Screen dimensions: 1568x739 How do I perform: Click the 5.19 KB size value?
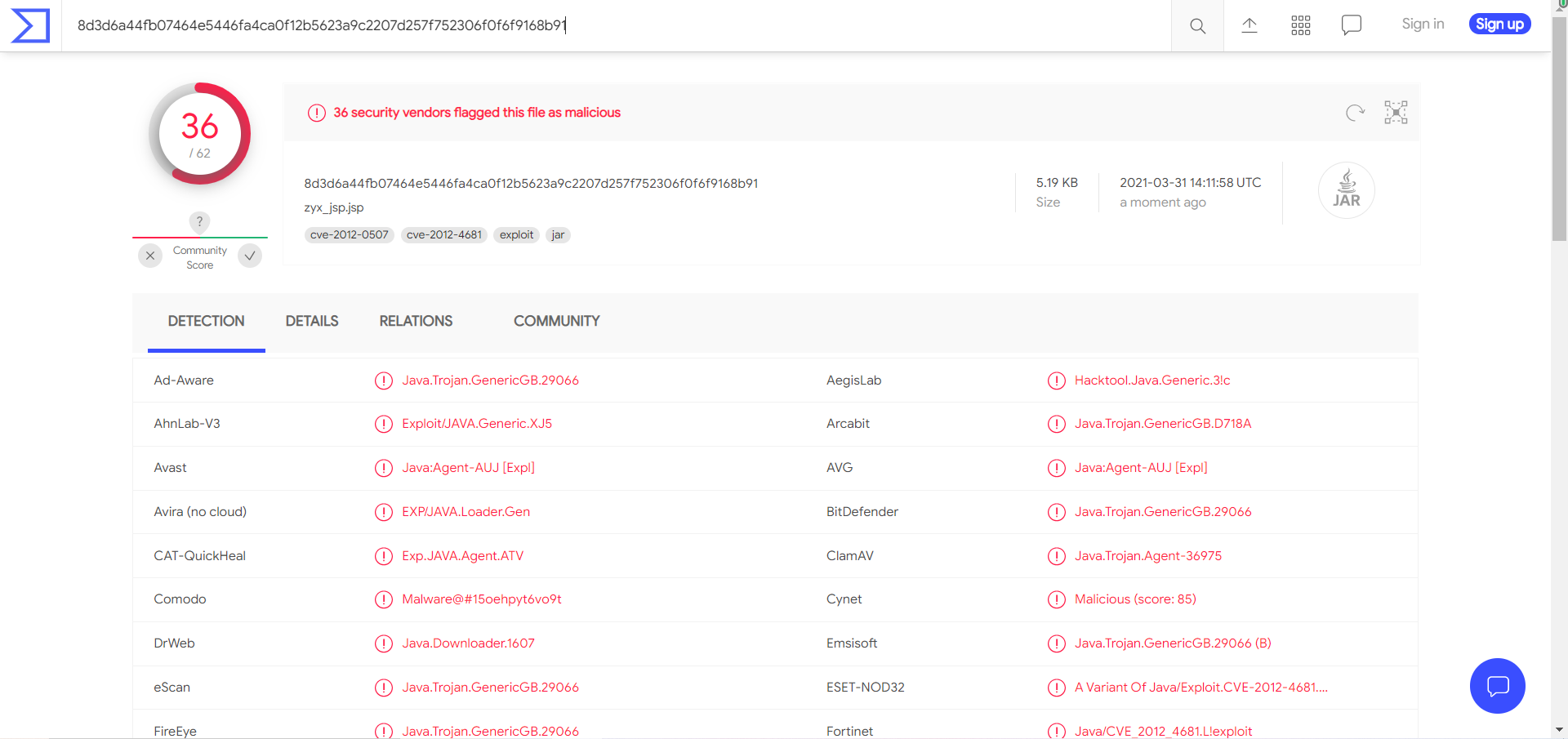click(x=1057, y=183)
